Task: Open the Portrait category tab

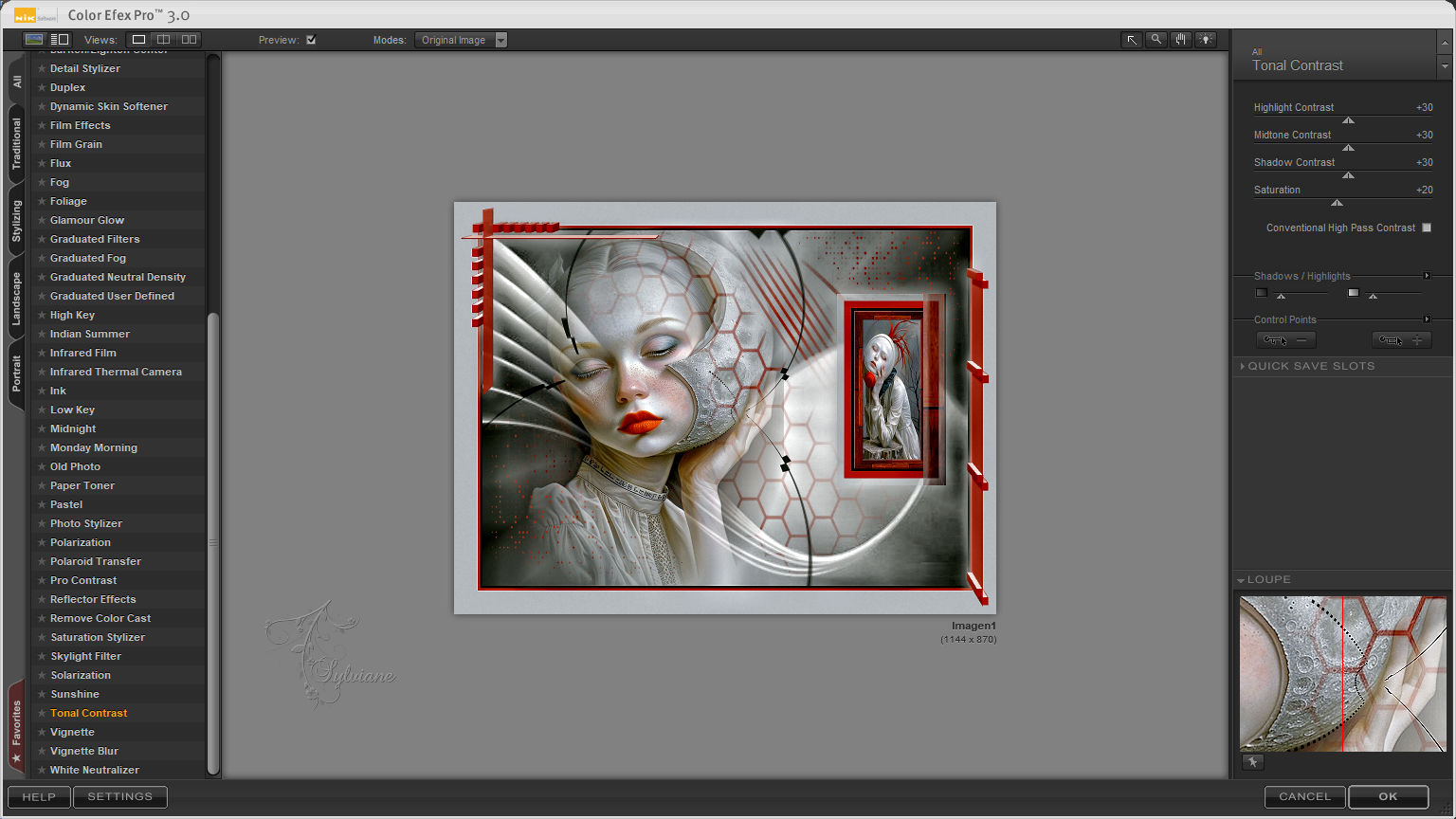Action: [16, 373]
